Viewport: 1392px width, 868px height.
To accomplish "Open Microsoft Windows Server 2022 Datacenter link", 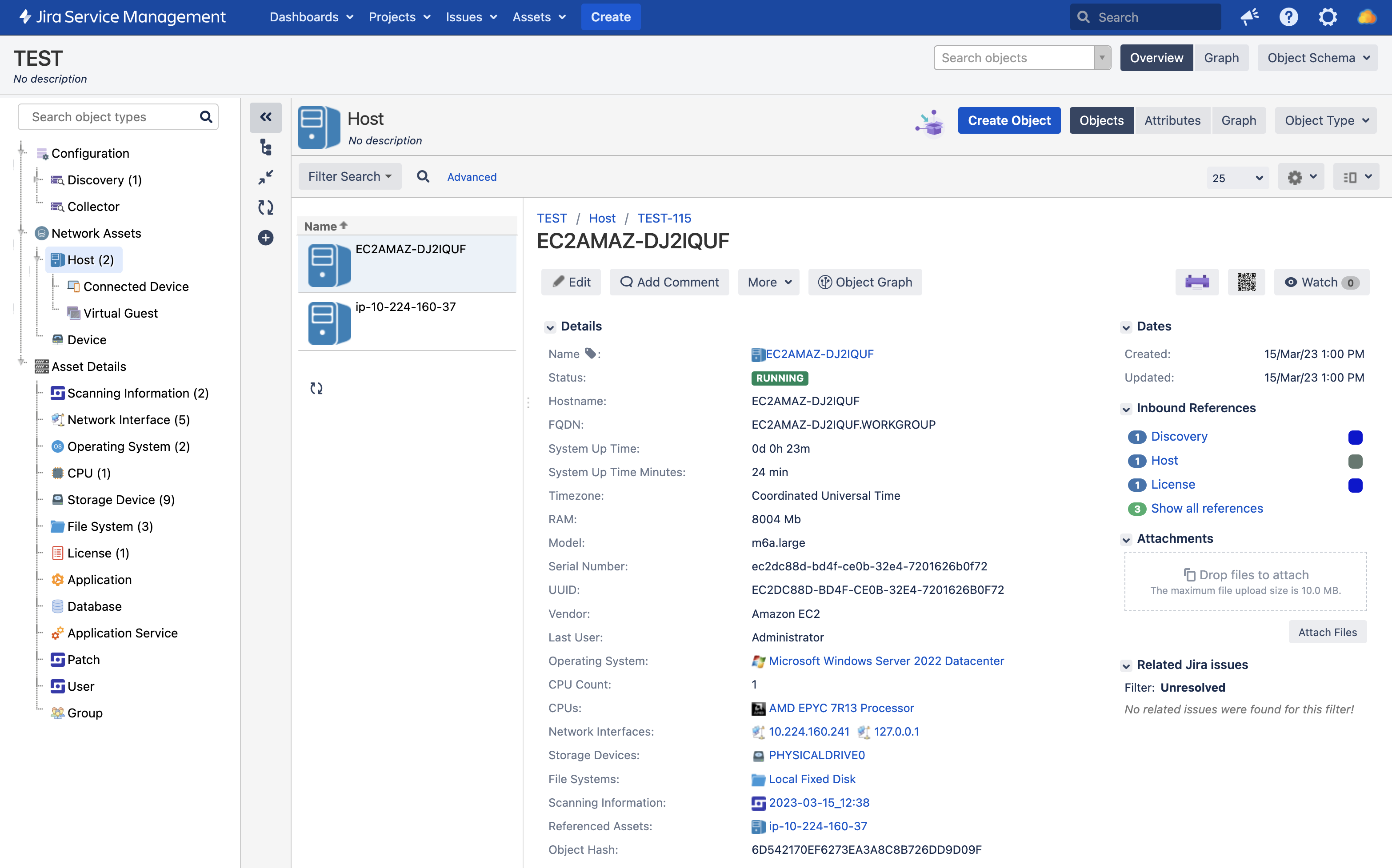I will click(x=886, y=661).
